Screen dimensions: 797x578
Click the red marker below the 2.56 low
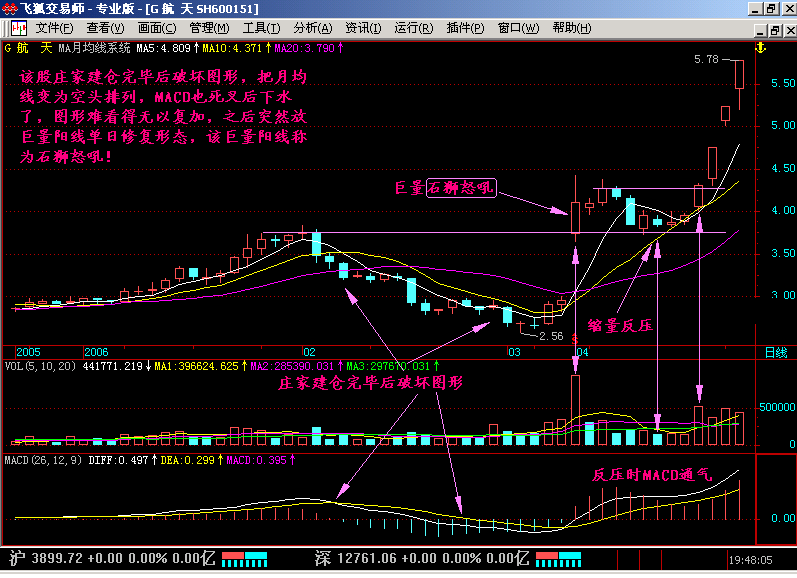(575, 341)
